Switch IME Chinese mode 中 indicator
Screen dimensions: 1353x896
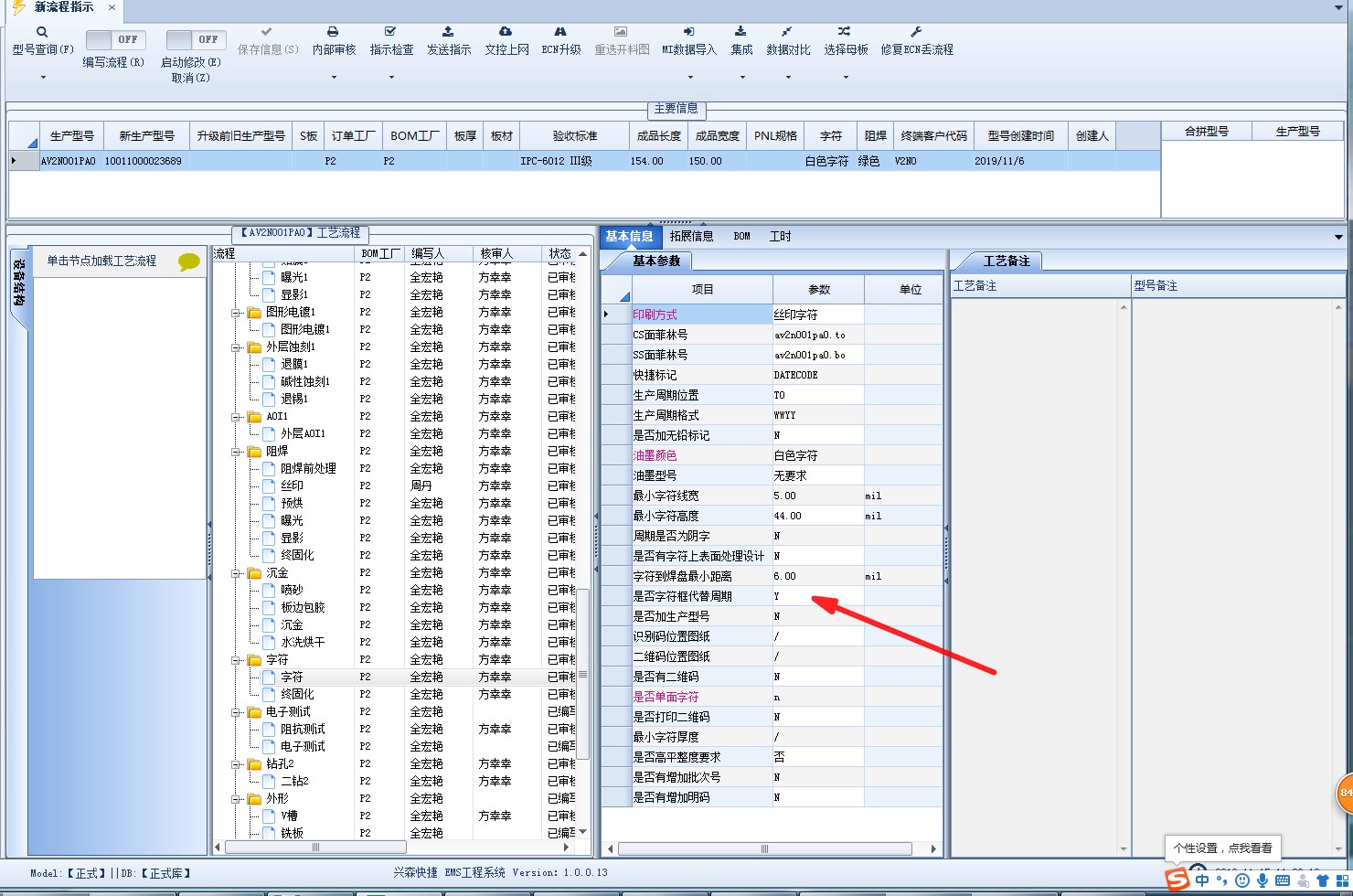click(1202, 880)
